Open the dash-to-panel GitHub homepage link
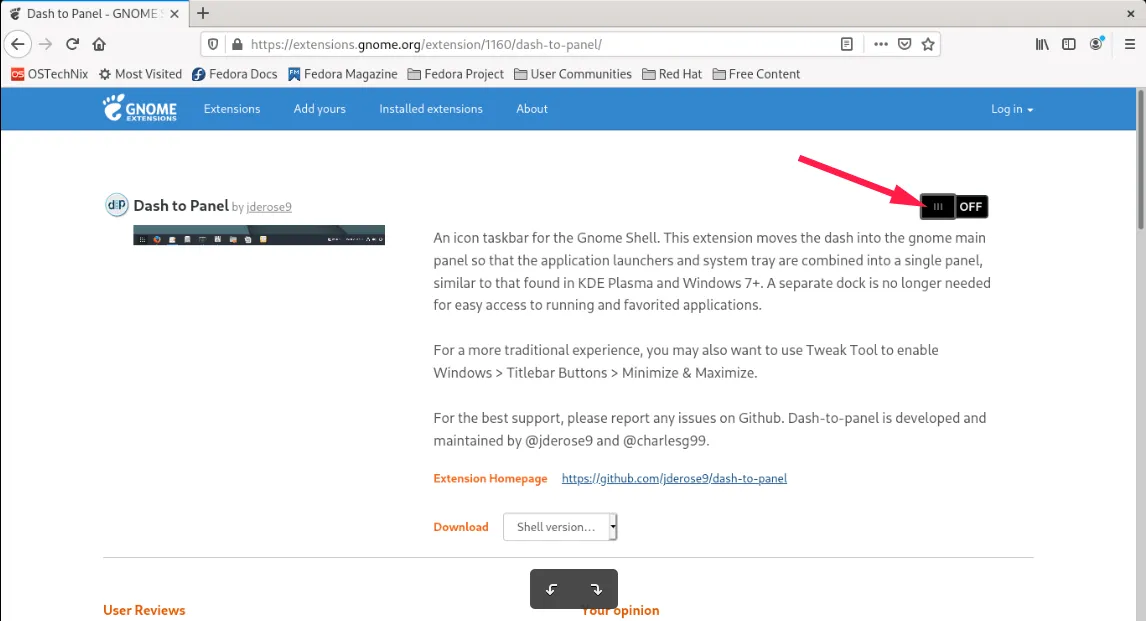Image resolution: width=1146 pixels, height=621 pixels. pyautogui.click(x=674, y=478)
